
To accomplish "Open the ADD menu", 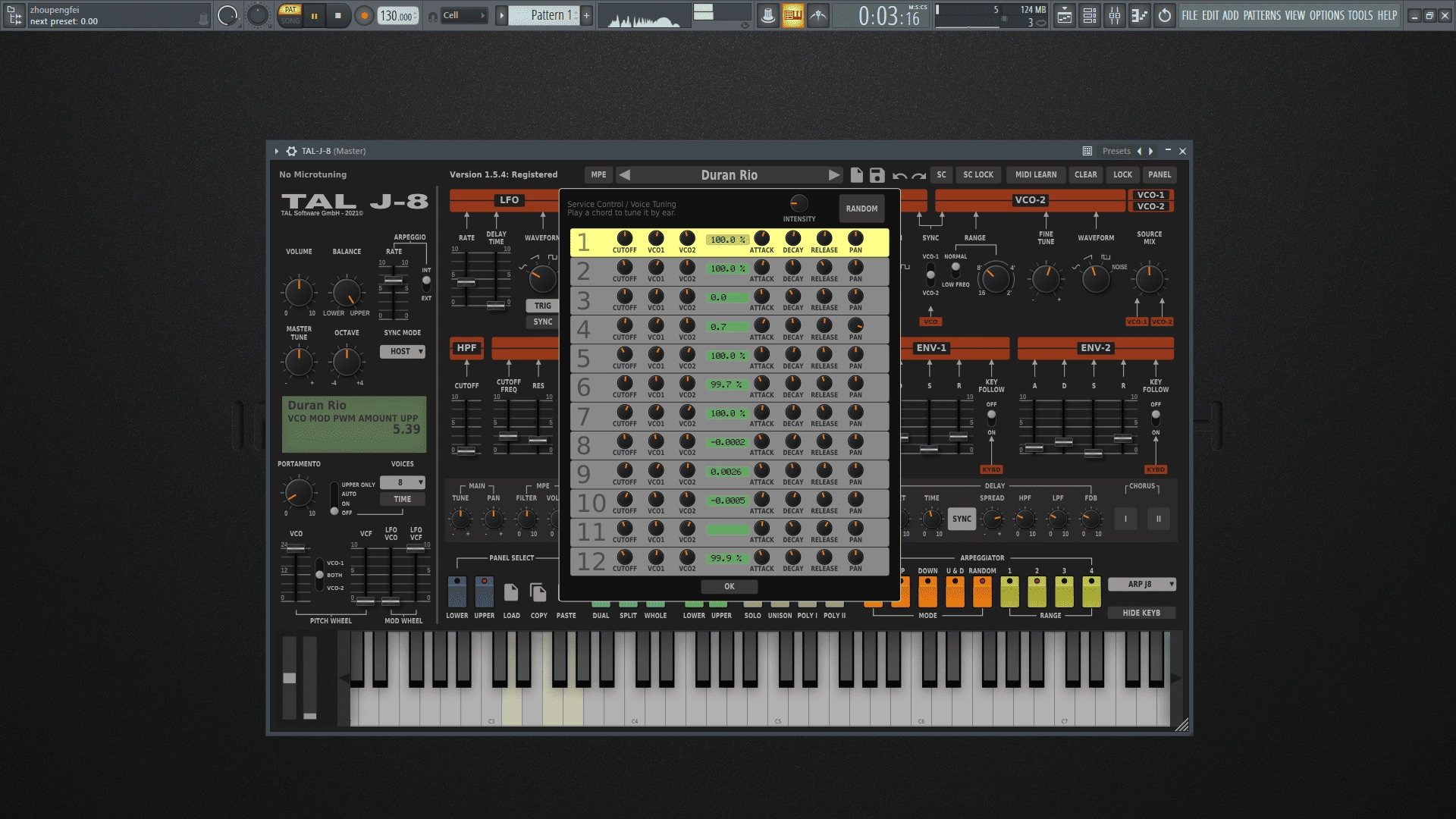I will (x=1231, y=15).
